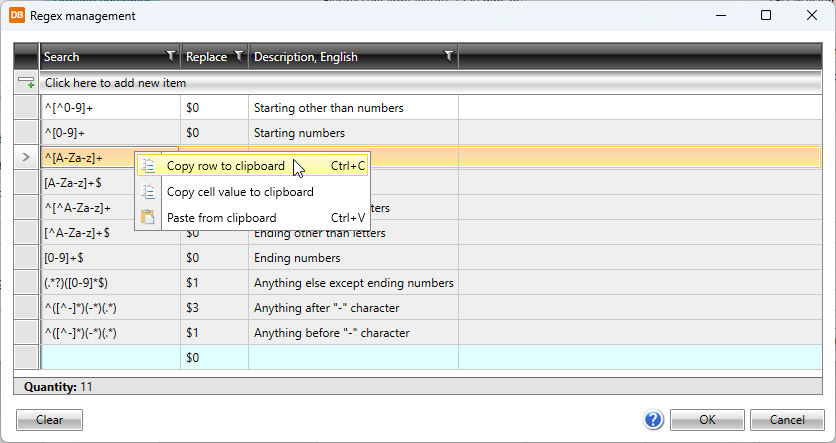Click the blue help question mark icon
836x443 pixels.
coord(654,420)
